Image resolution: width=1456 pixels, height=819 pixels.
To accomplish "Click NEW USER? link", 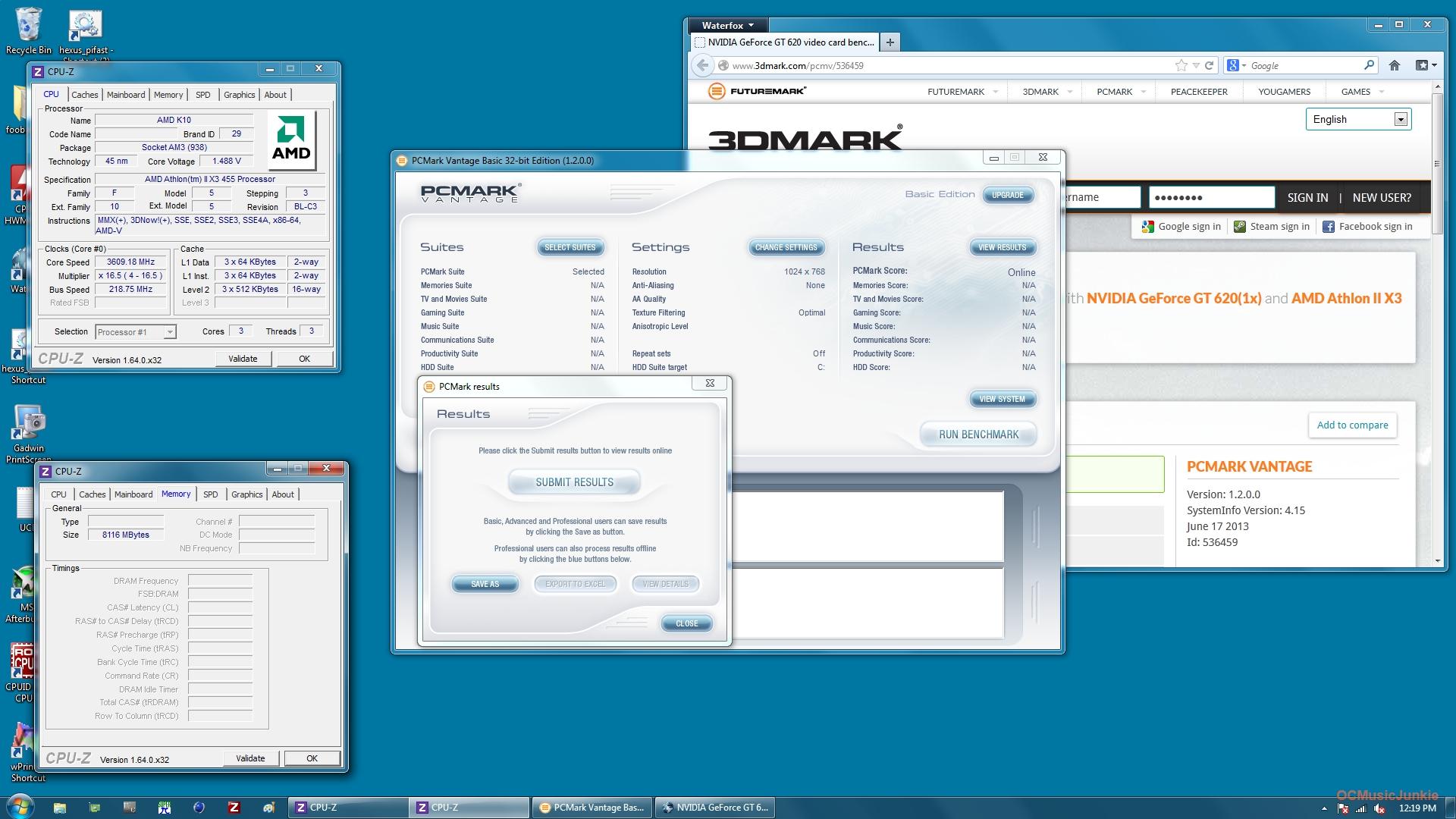I will [x=1382, y=197].
